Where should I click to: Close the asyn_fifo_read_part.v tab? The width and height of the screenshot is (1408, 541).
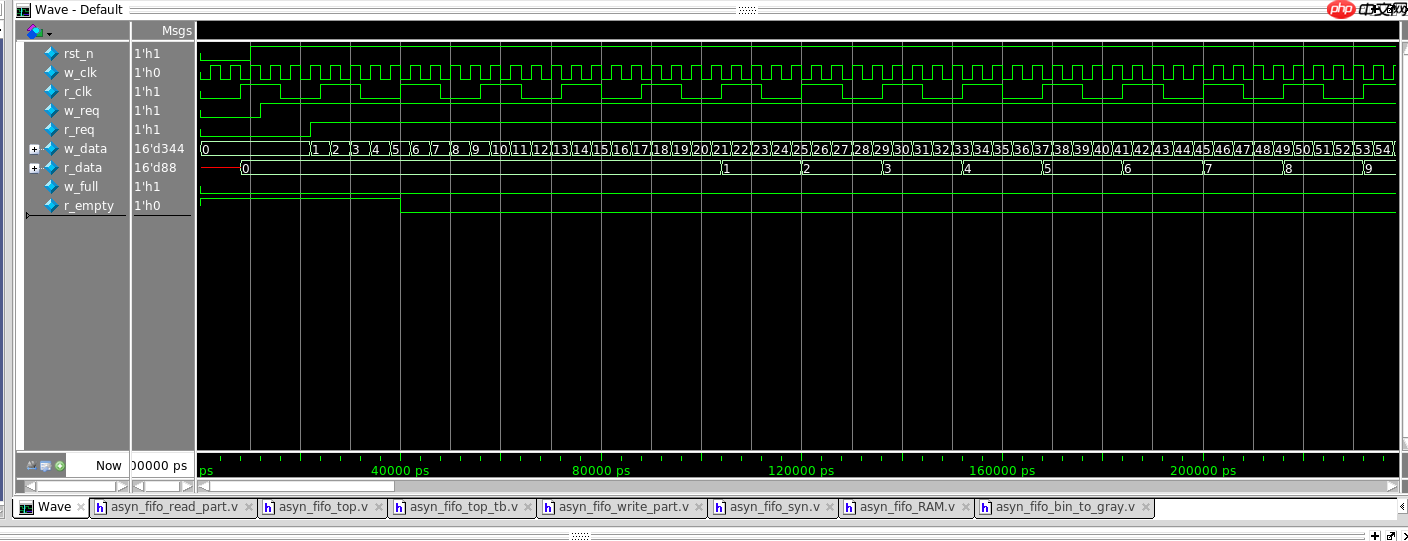coord(248,507)
